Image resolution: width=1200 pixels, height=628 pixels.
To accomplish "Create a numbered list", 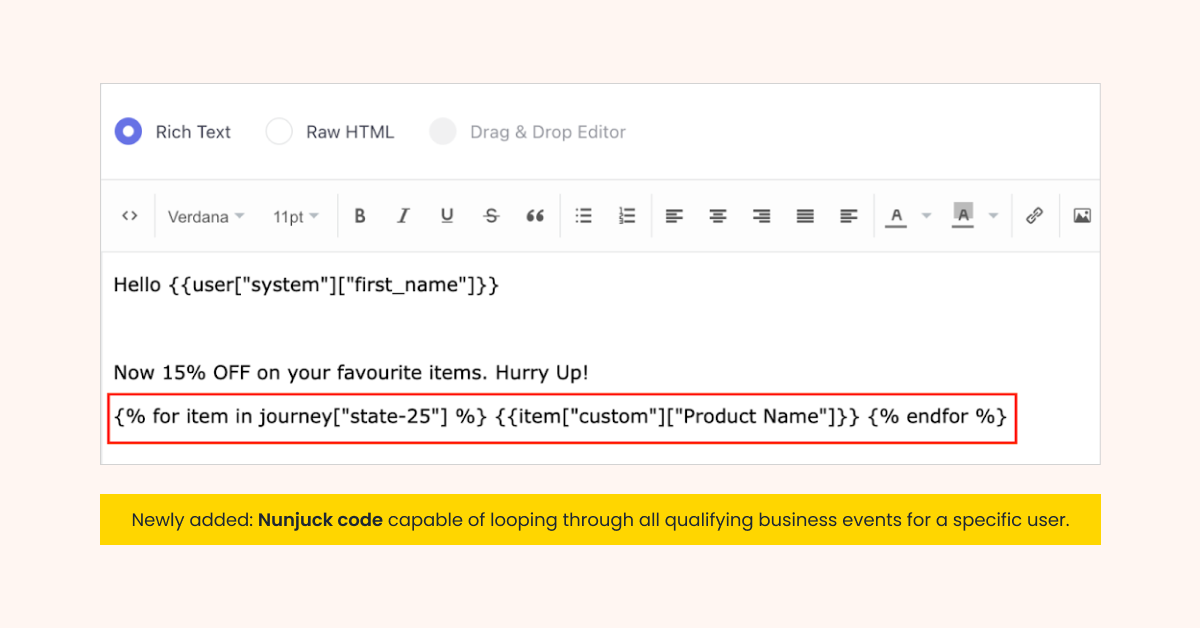I will click(627, 216).
